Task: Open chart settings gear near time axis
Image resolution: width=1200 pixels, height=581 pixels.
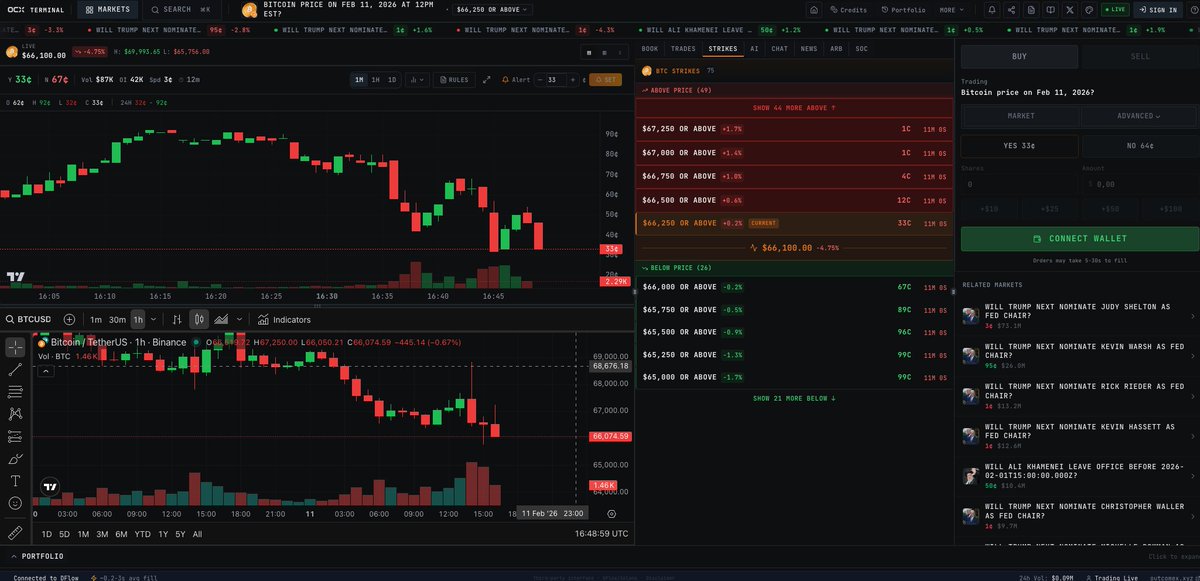Action: pos(612,513)
